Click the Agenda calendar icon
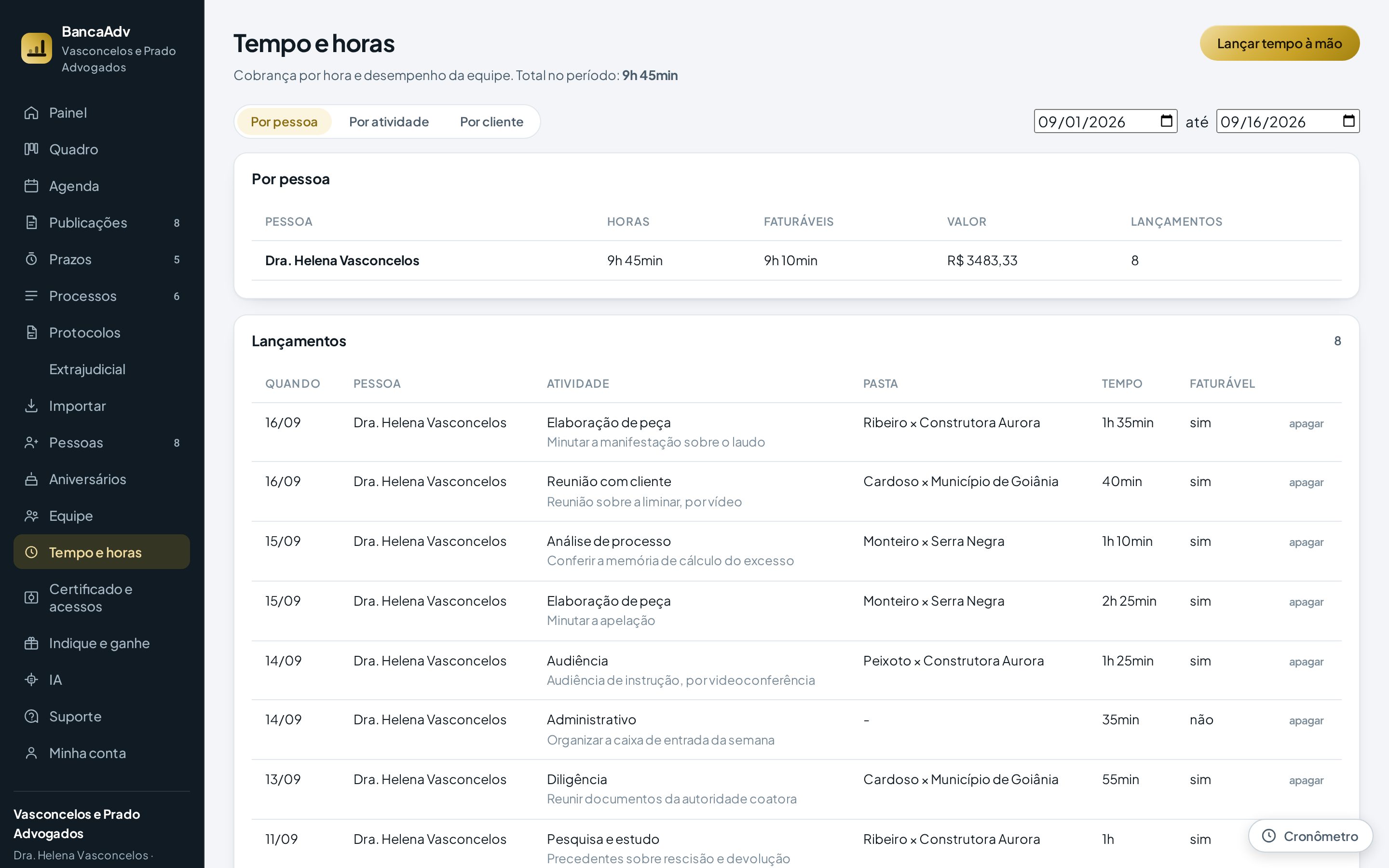The height and width of the screenshot is (868, 1389). [x=31, y=186]
